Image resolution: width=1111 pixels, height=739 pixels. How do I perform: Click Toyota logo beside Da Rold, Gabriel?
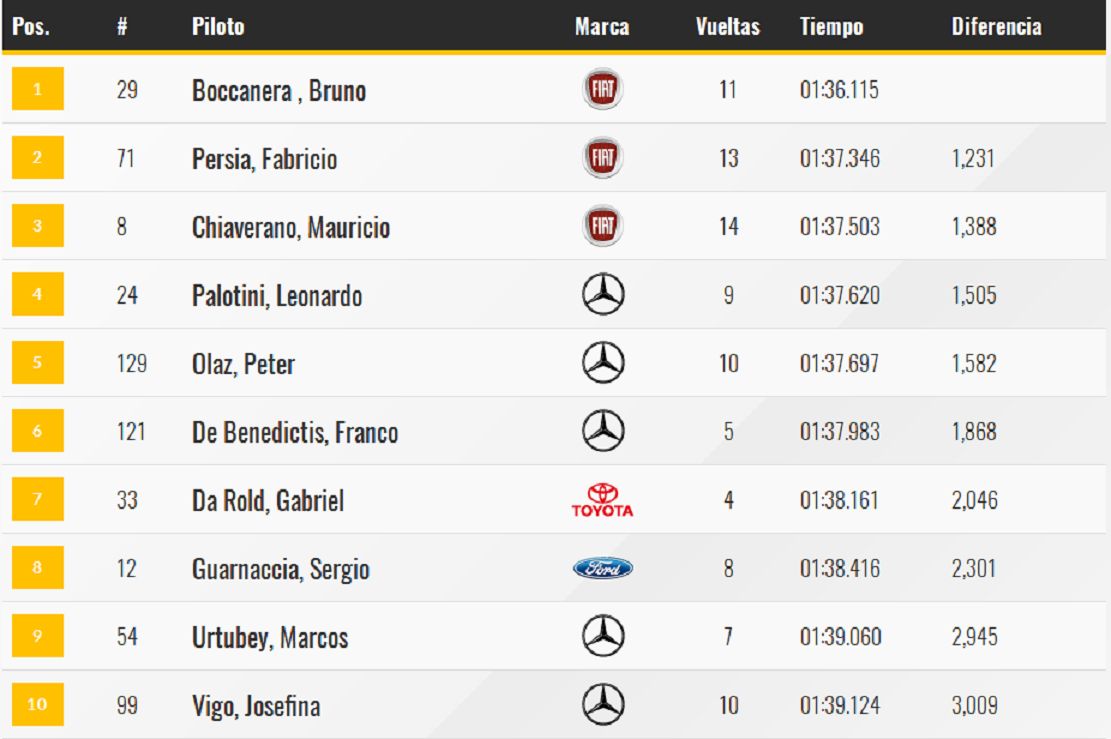point(602,500)
